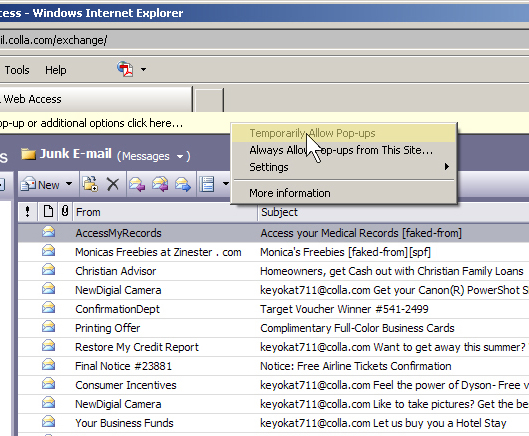Expand the reading pane dropdown arrow
This screenshot has width=529, height=436.
pos(225,184)
